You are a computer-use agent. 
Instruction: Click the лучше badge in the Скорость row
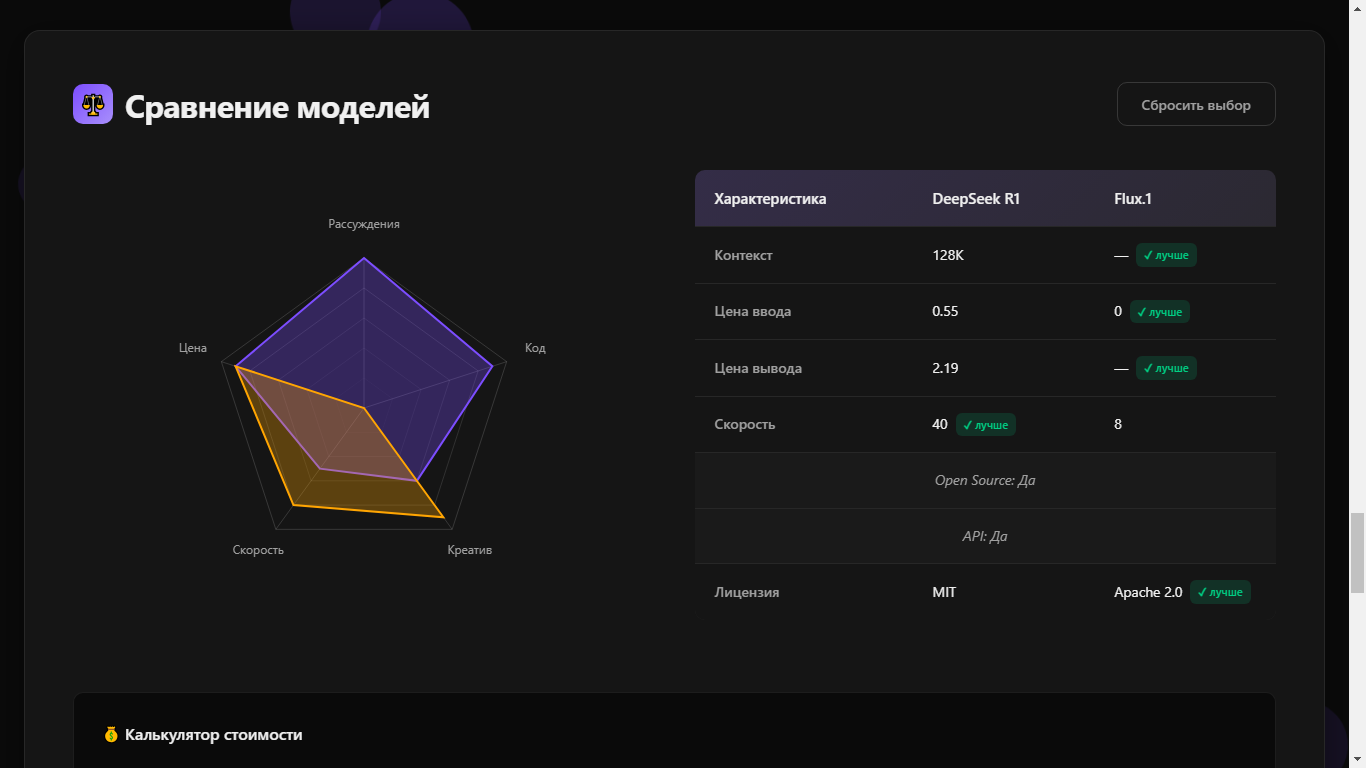tap(986, 425)
